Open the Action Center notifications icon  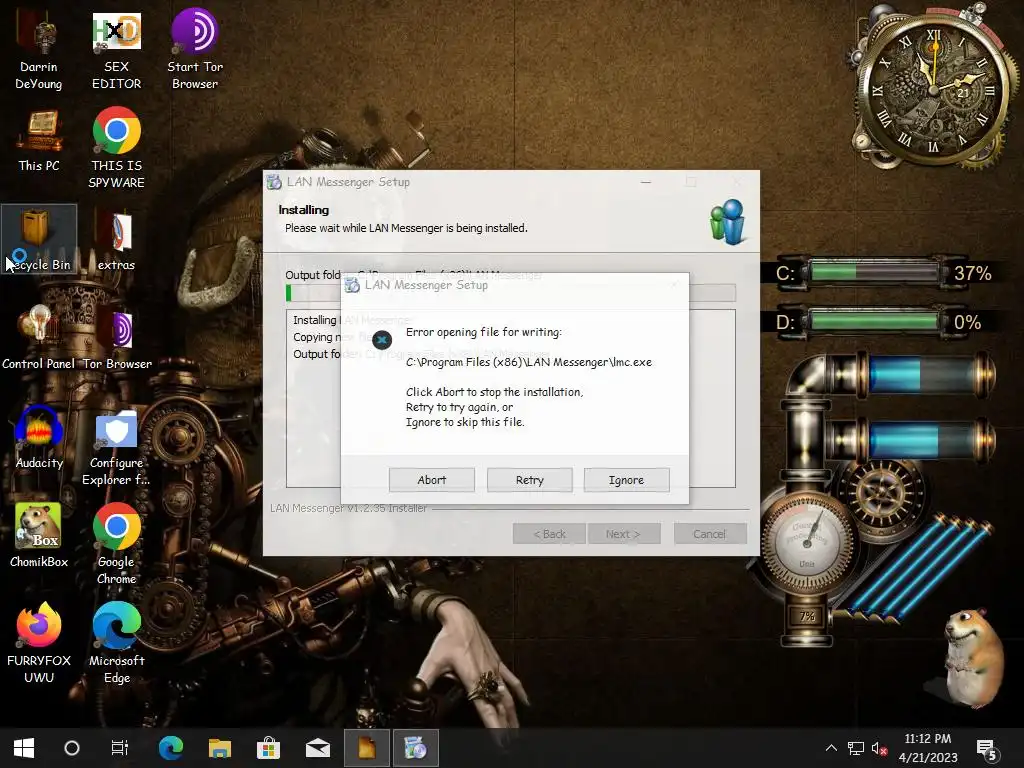point(986,750)
